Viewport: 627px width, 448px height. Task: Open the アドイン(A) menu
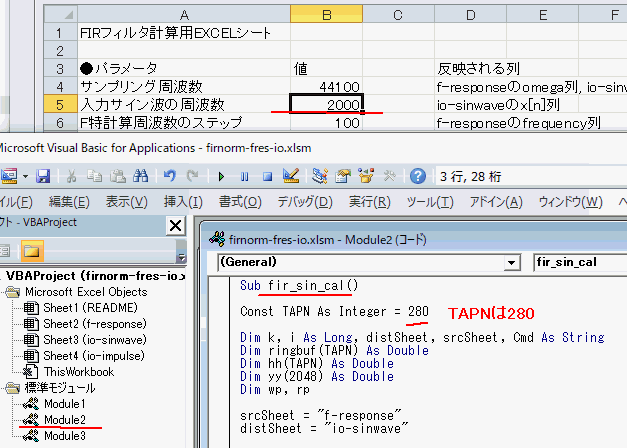click(496, 202)
